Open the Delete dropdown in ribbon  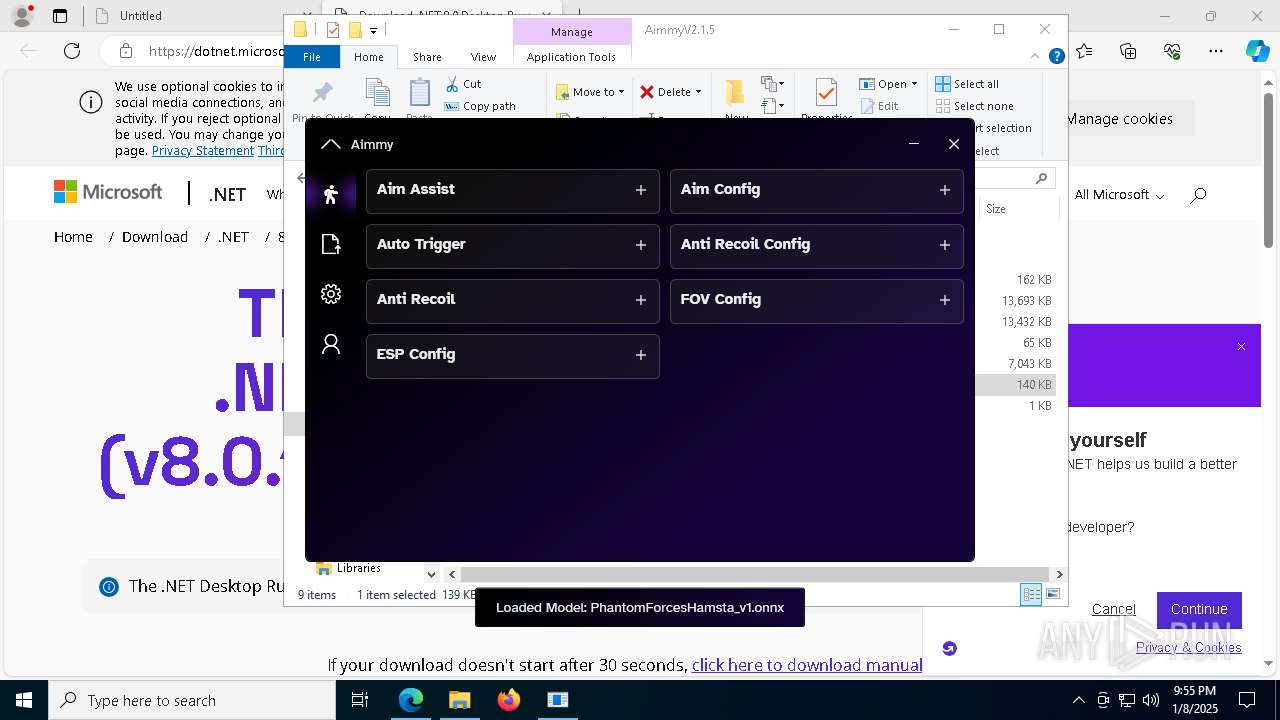click(671, 92)
